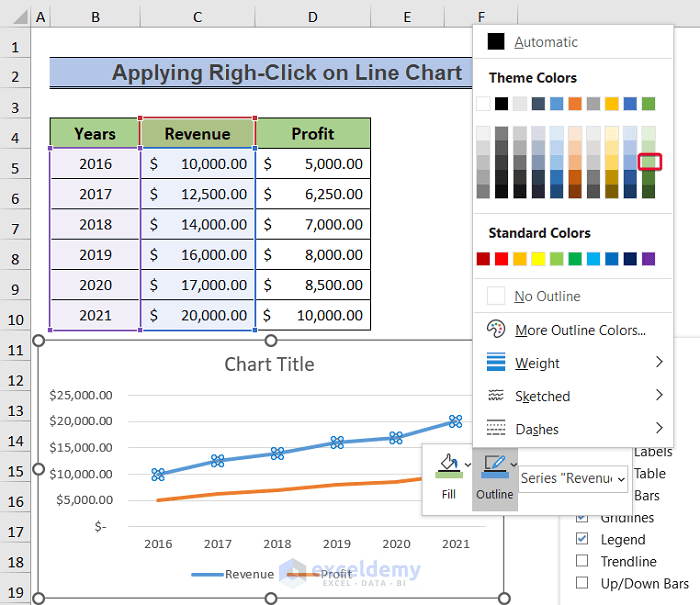This screenshot has height=605, width=700.
Task: Expand the Sketched submenu
Action: 573,396
